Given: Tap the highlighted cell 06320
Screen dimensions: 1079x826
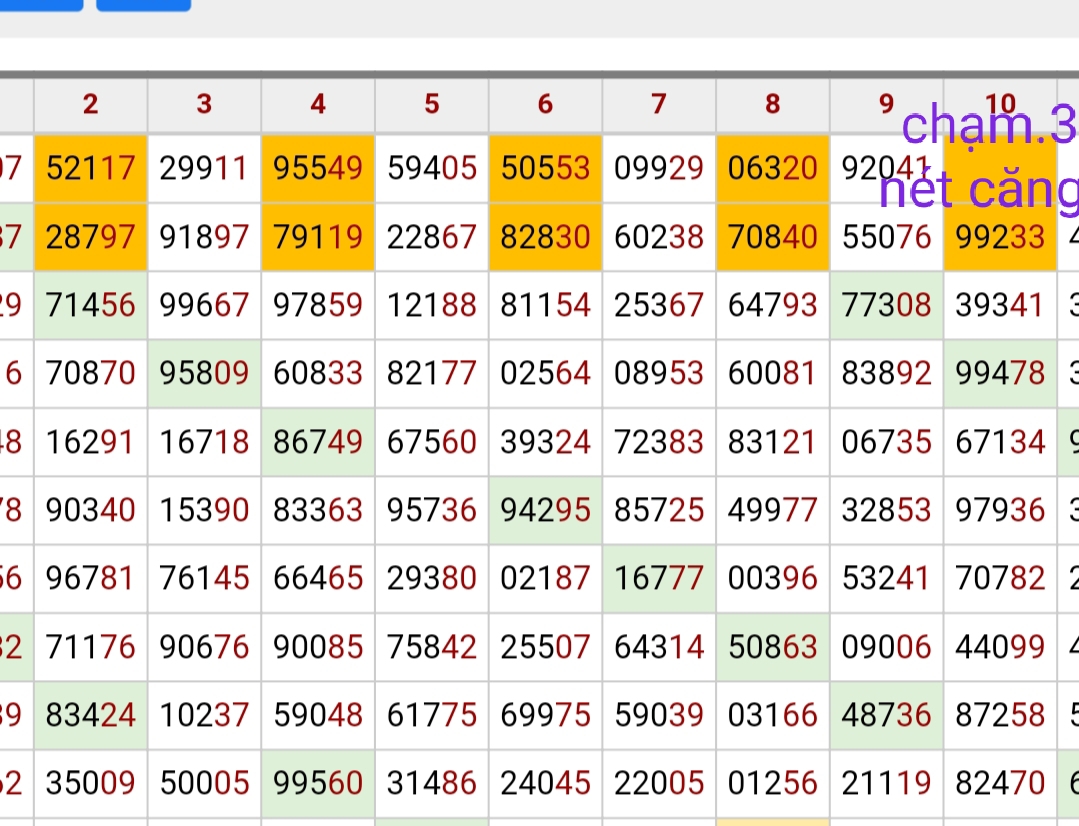Looking at the screenshot, I should point(773,168).
